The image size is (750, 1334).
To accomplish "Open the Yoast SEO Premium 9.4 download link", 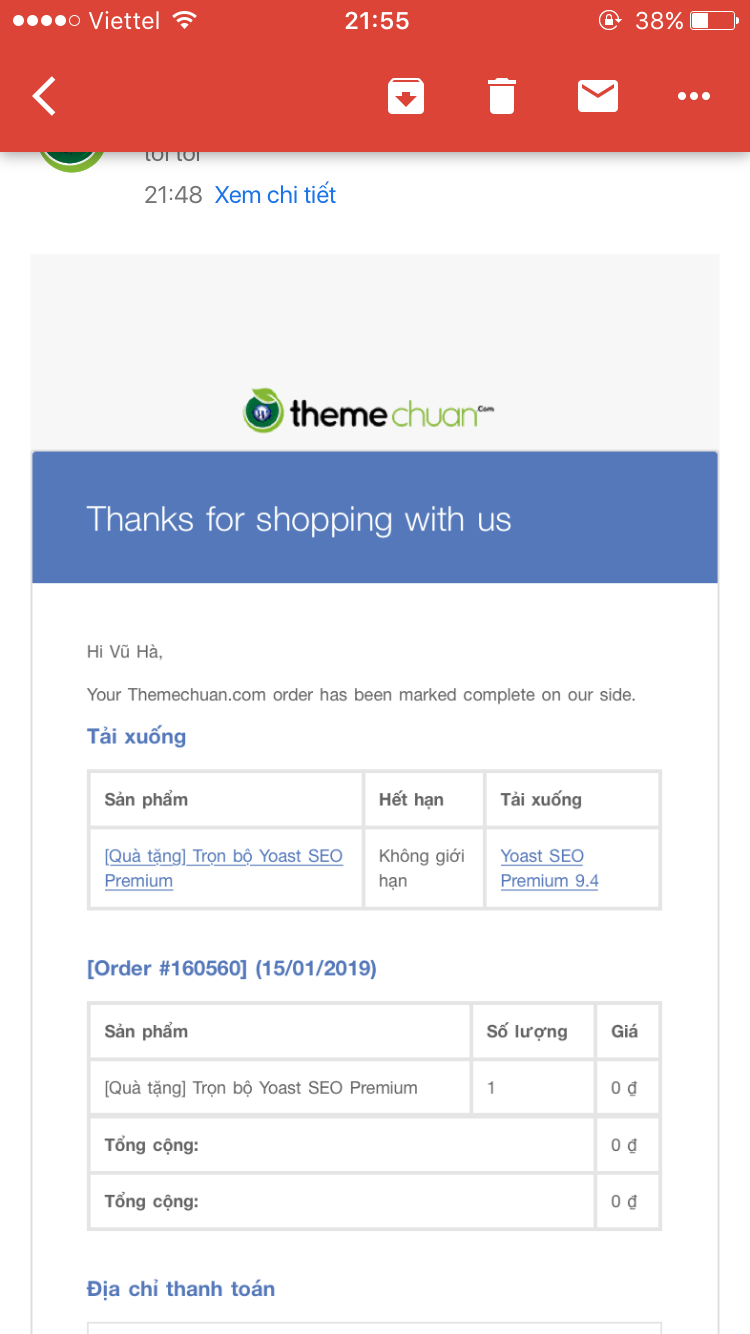I will pyautogui.click(x=549, y=868).
